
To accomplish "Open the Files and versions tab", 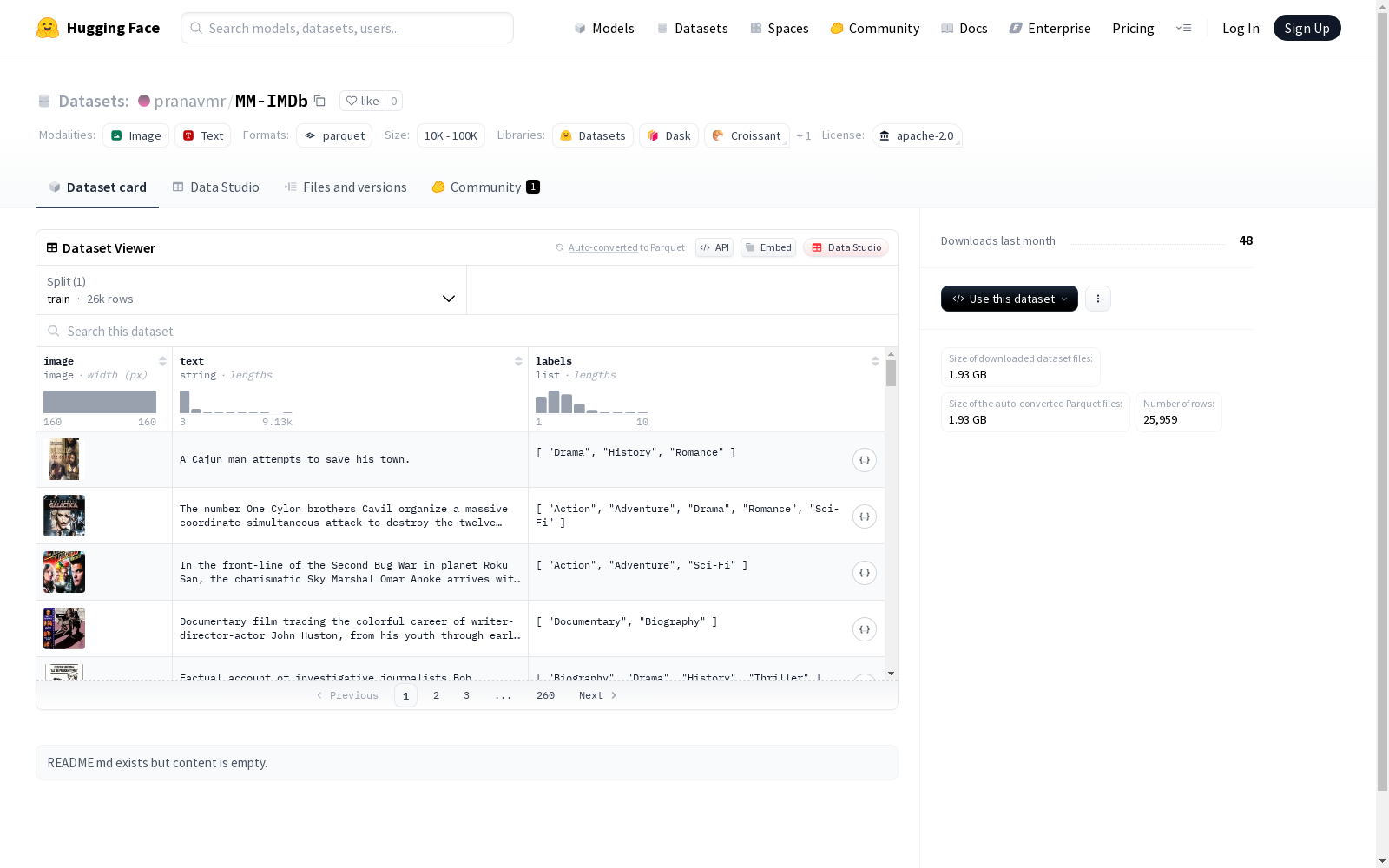I will pyautogui.click(x=346, y=187).
